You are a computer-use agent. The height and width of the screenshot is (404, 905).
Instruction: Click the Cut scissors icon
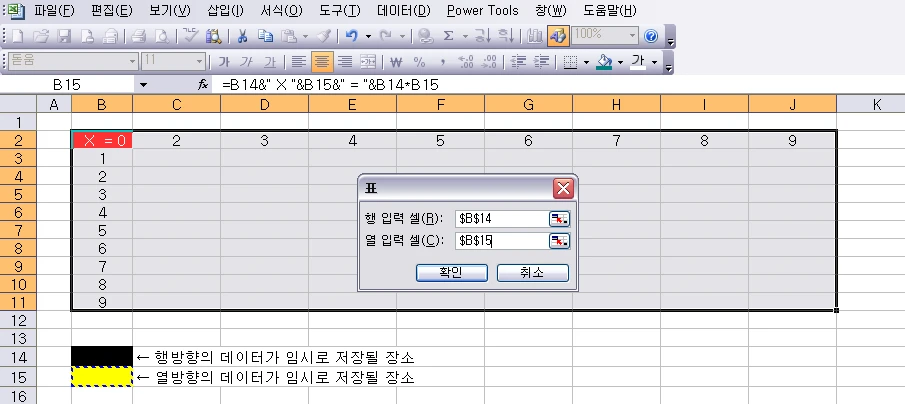(x=242, y=36)
